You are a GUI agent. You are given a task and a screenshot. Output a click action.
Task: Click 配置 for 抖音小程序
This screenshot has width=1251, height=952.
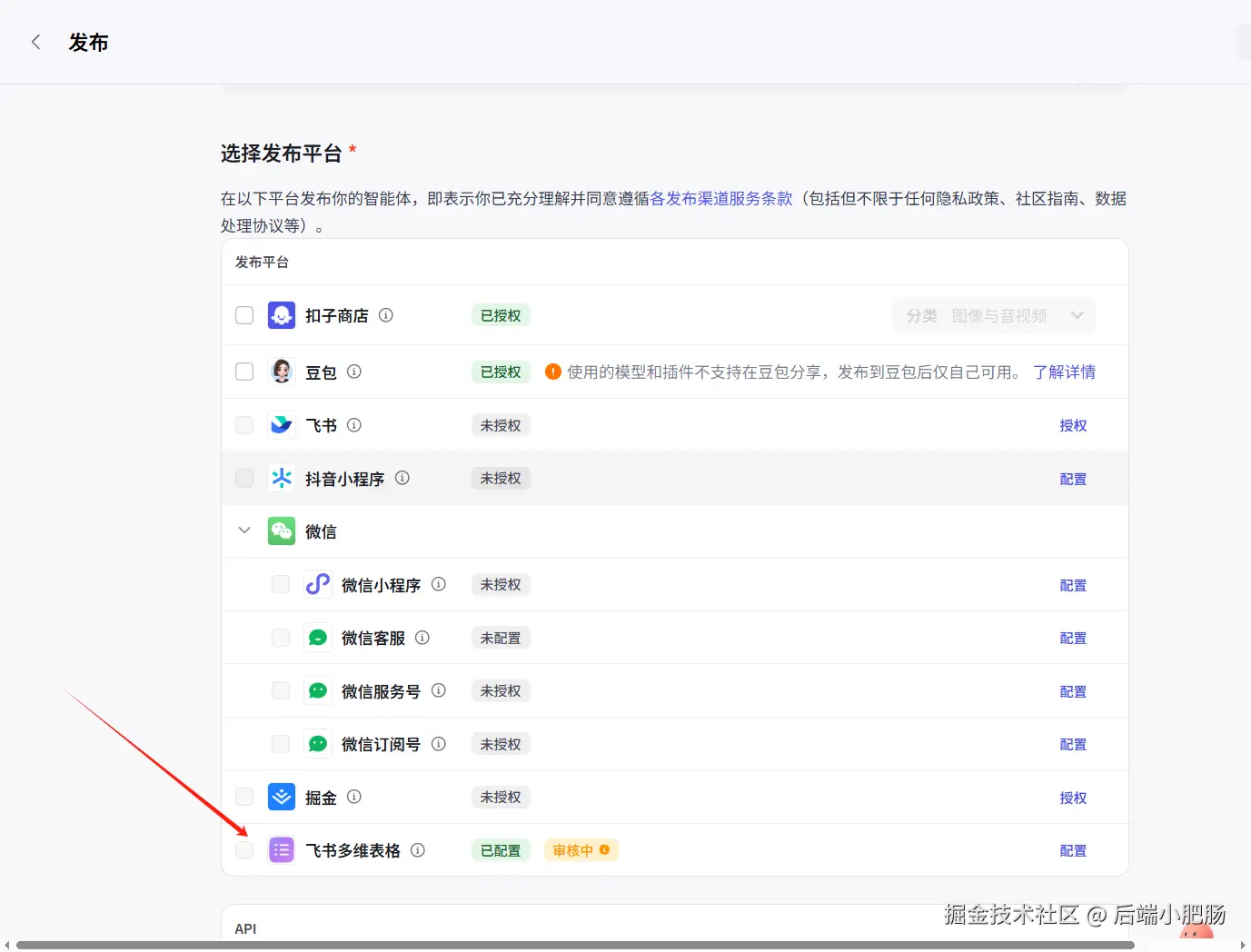click(1073, 479)
